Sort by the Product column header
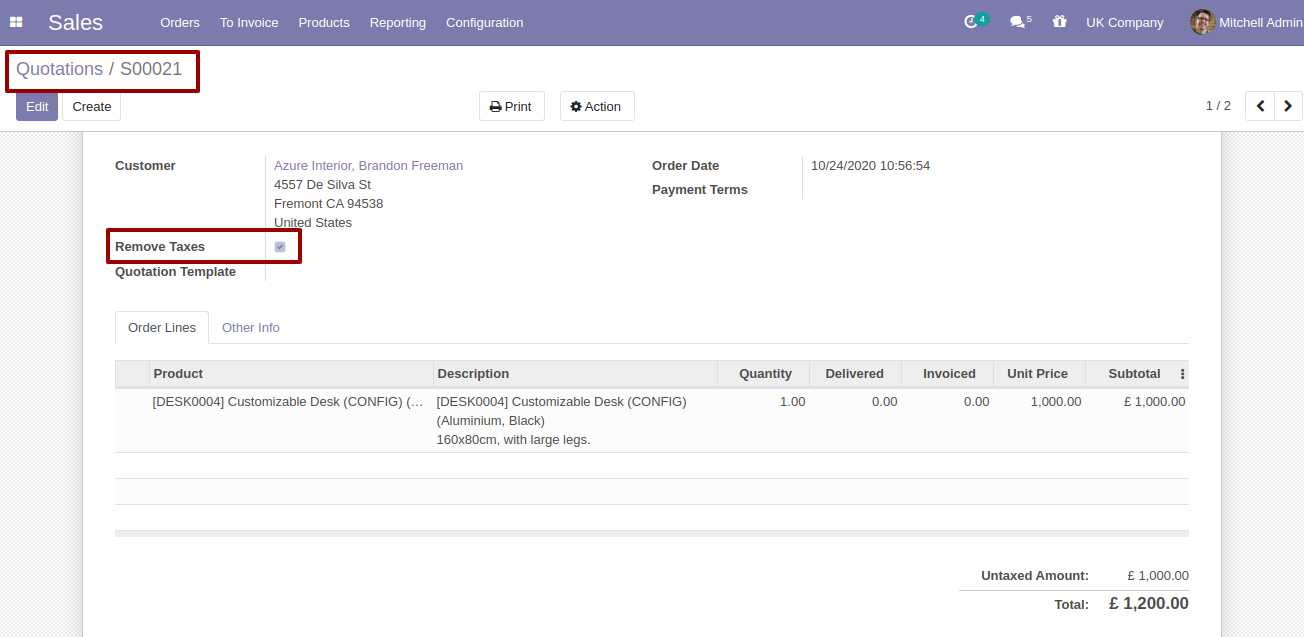Screen dimensions: 1304x637 (291, 374)
